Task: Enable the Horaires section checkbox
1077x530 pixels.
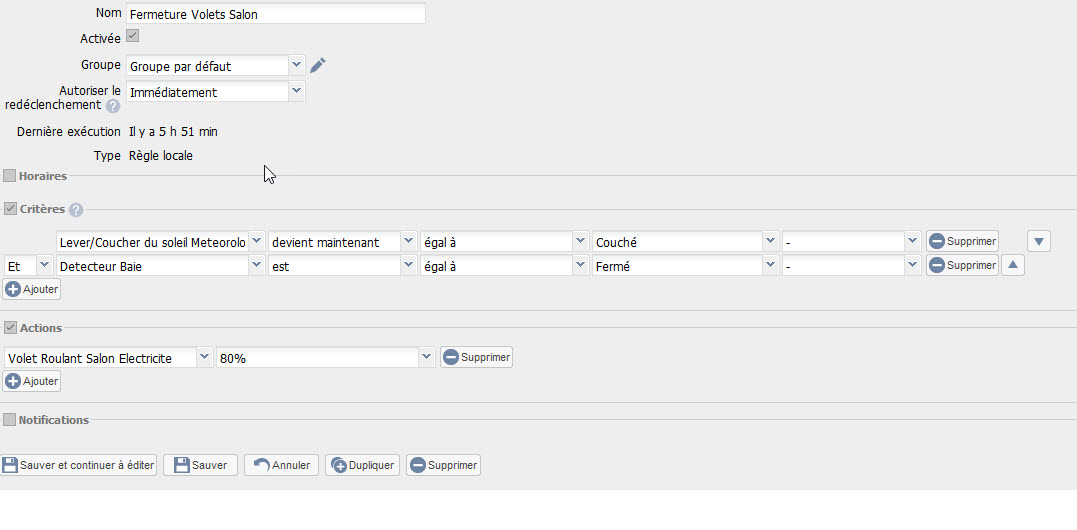Action: click(x=9, y=176)
